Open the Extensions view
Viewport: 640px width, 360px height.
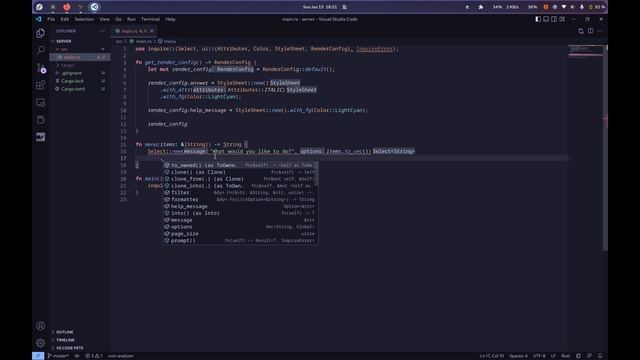point(40,85)
